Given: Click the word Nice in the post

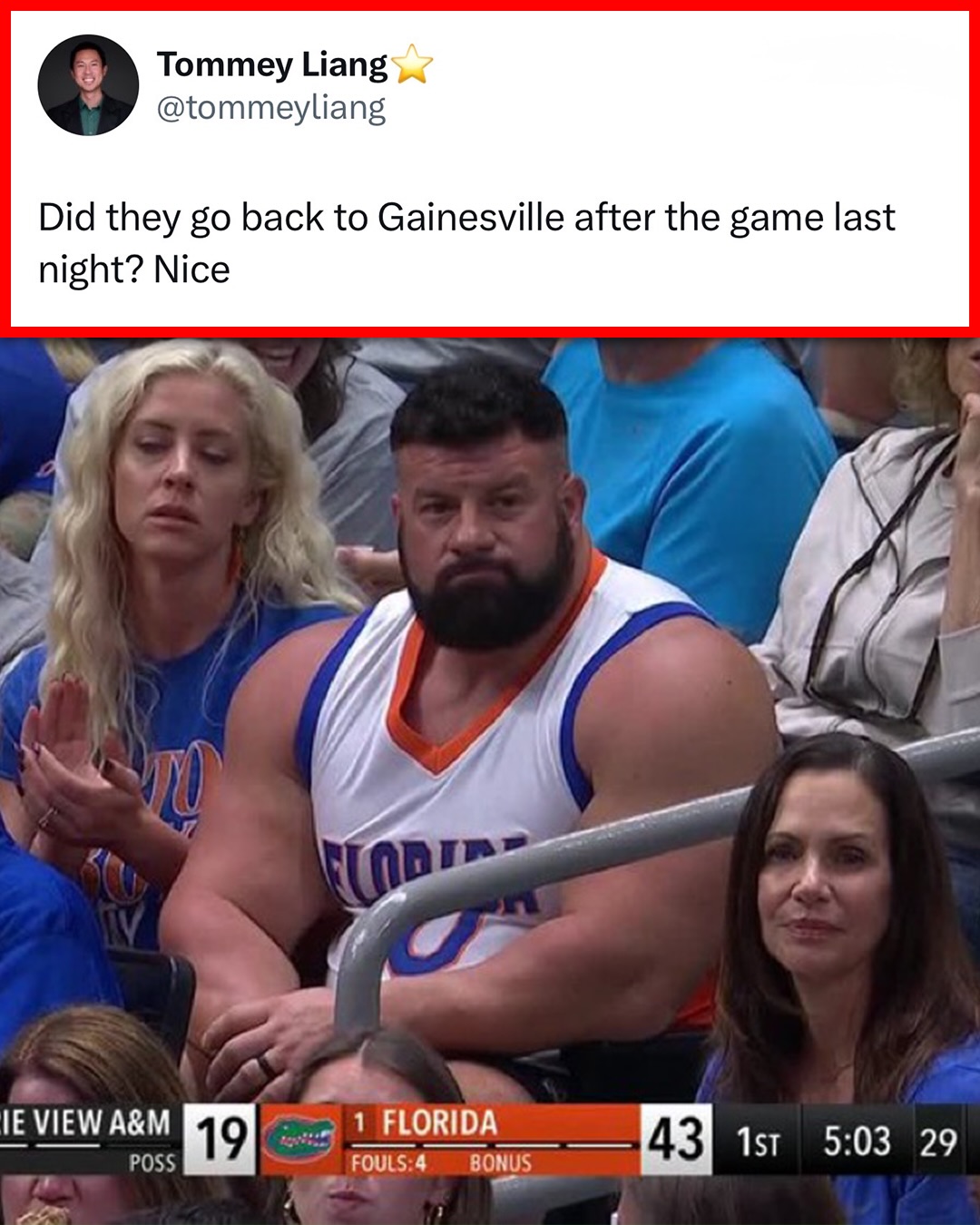Looking at the screenshot, I should [x=191, y=269].
